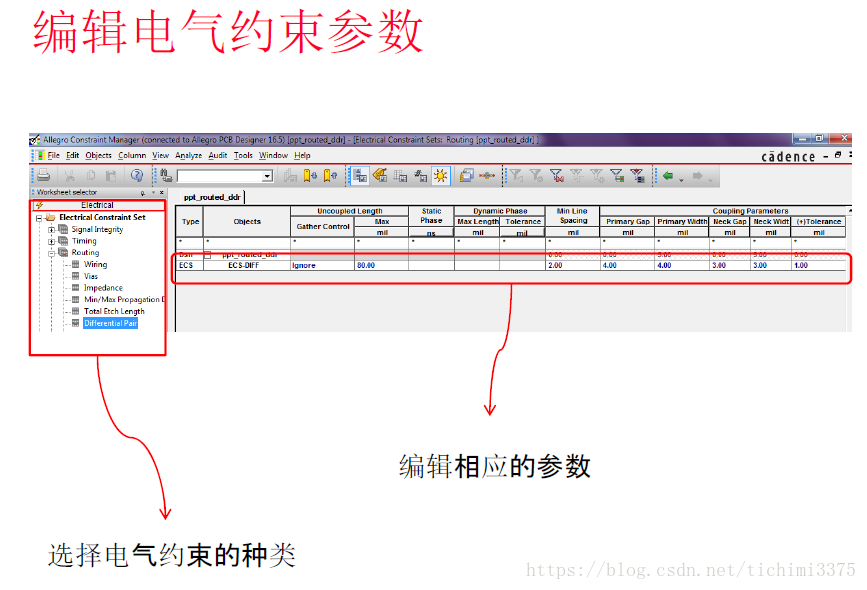Open the search combo box dropdown arrow
This screenshot has height=590, width=867.
pyautogui.click(x=268, y=176)
